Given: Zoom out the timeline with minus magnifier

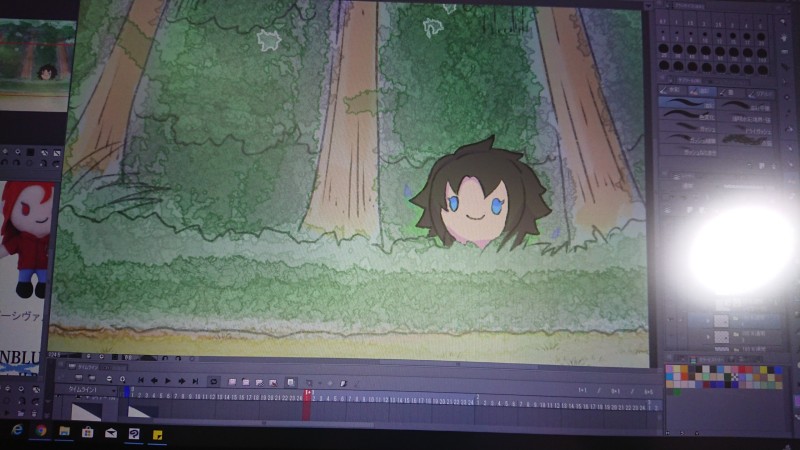Looking at the screenshot, I should click(x=109, y=379).
